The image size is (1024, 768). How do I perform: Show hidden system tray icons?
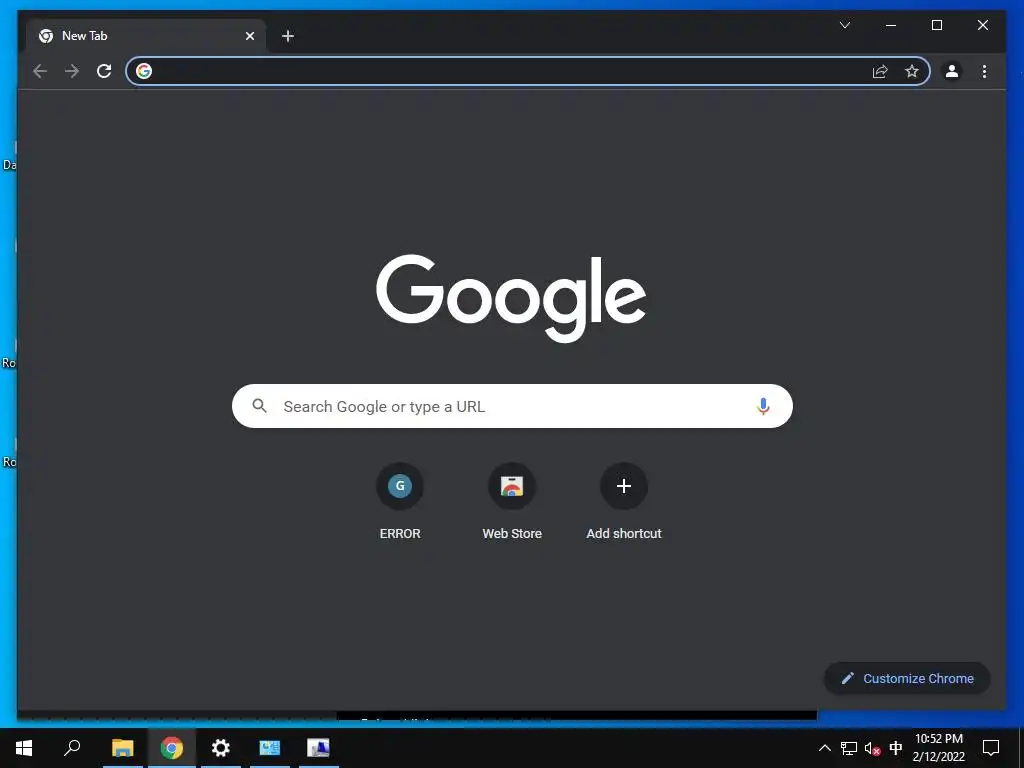coord(825,748)
